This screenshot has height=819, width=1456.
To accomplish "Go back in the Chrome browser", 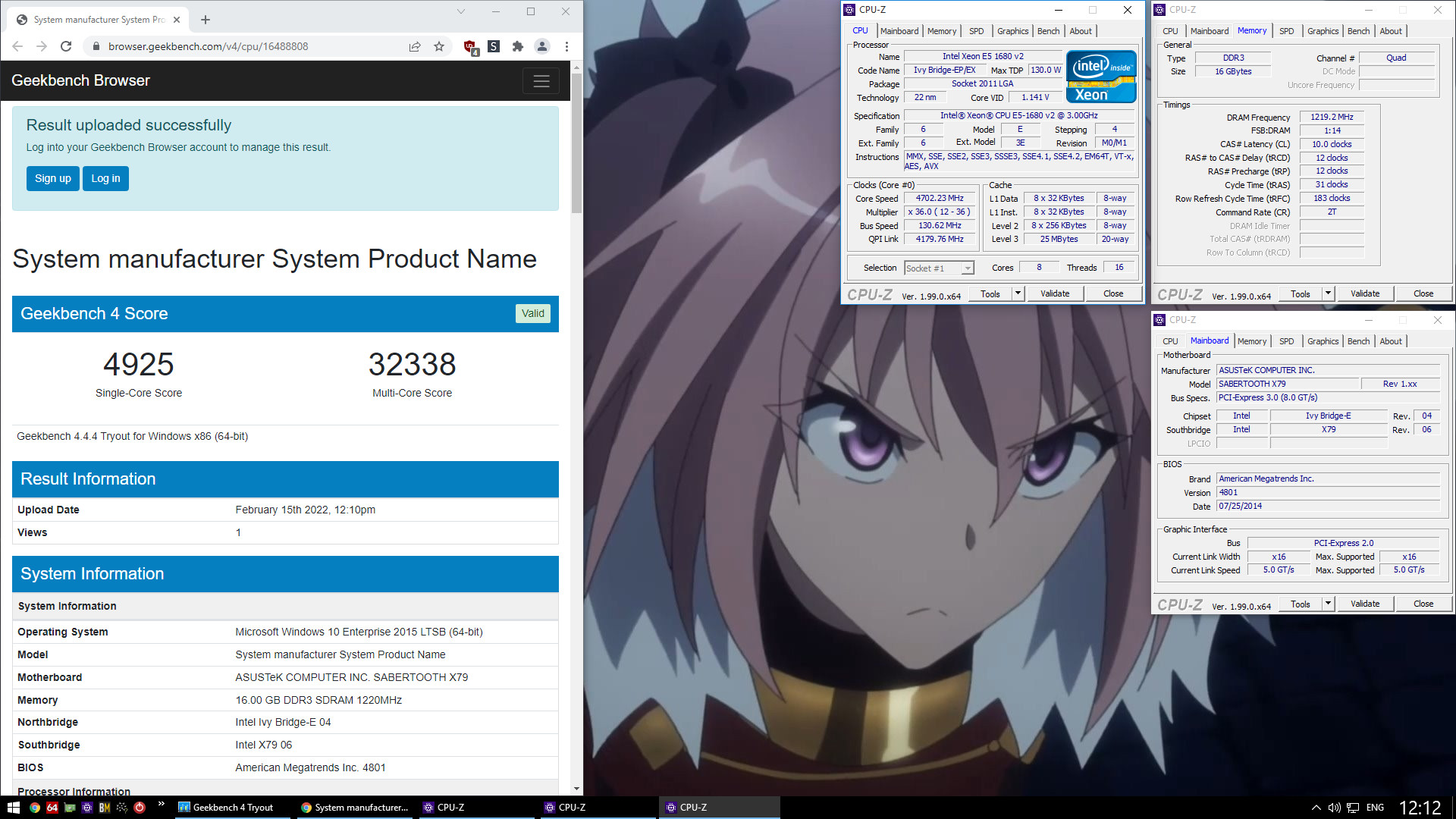I will click(x=17, y=46).
